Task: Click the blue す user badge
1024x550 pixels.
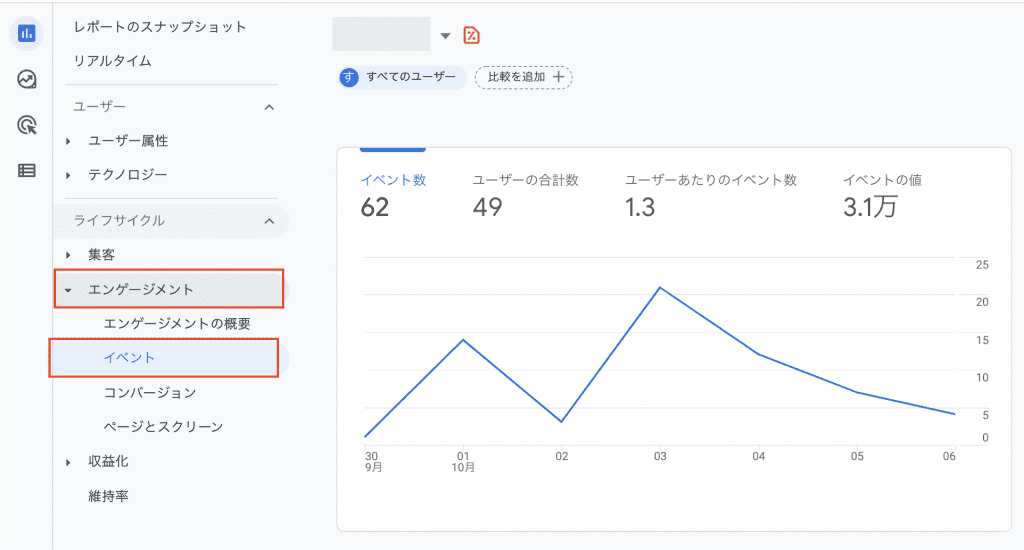Action: point(349,77)
